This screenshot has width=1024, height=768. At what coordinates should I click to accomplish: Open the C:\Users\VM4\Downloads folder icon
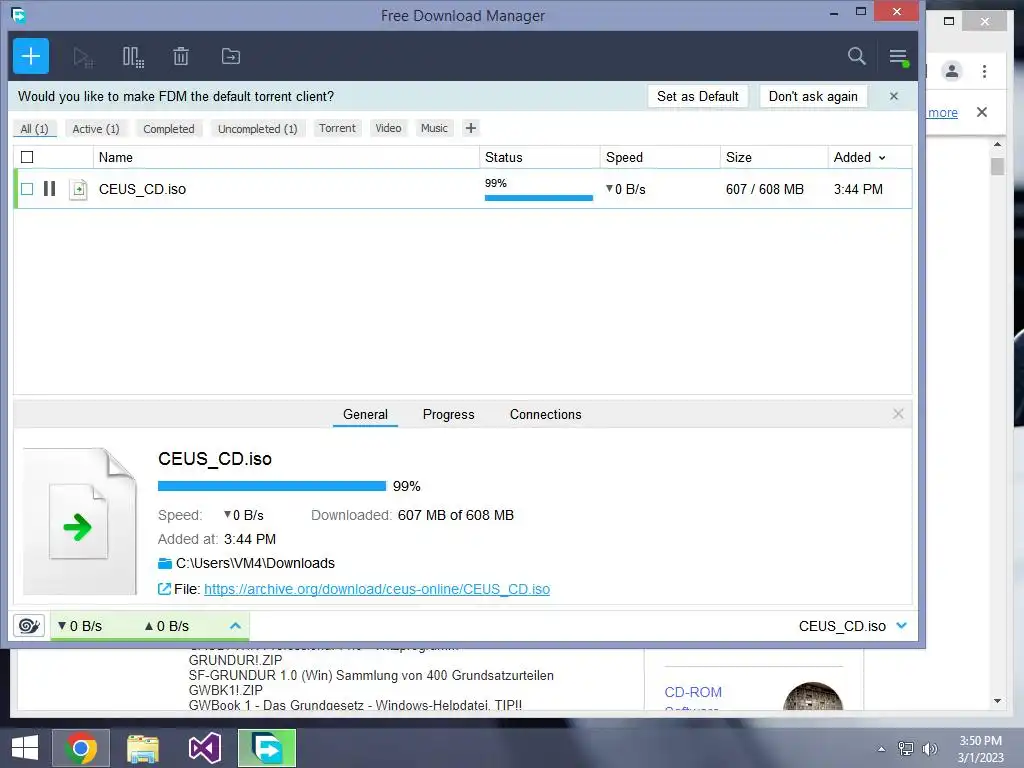[165, 563]
